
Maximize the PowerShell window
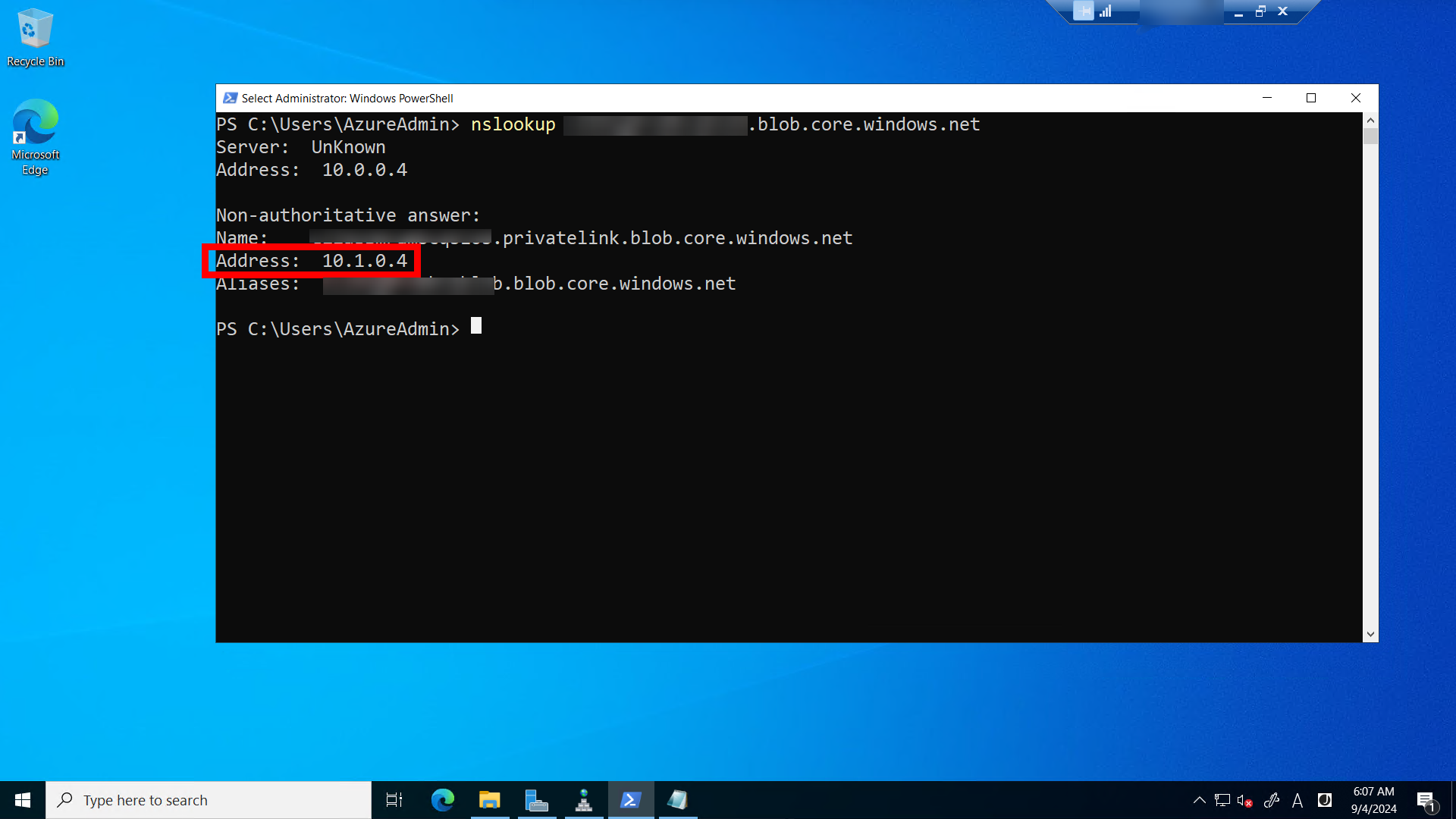click(1311, 98)
